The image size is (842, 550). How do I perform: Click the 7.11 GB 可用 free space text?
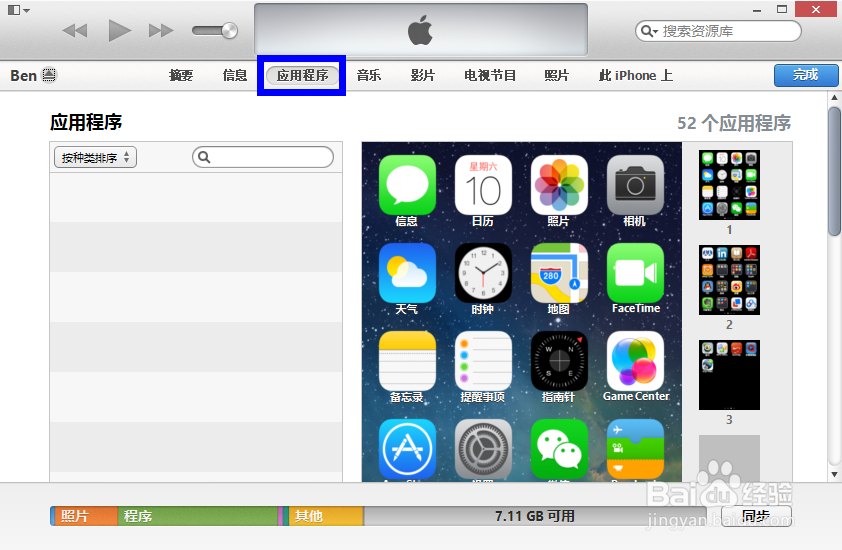535,516
